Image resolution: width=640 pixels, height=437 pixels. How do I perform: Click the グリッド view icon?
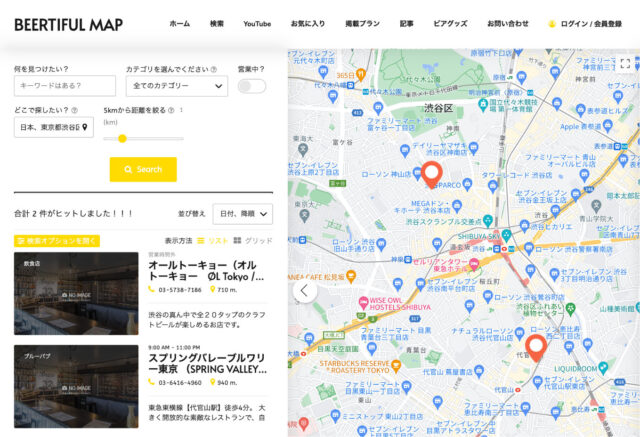pos(237,240)
